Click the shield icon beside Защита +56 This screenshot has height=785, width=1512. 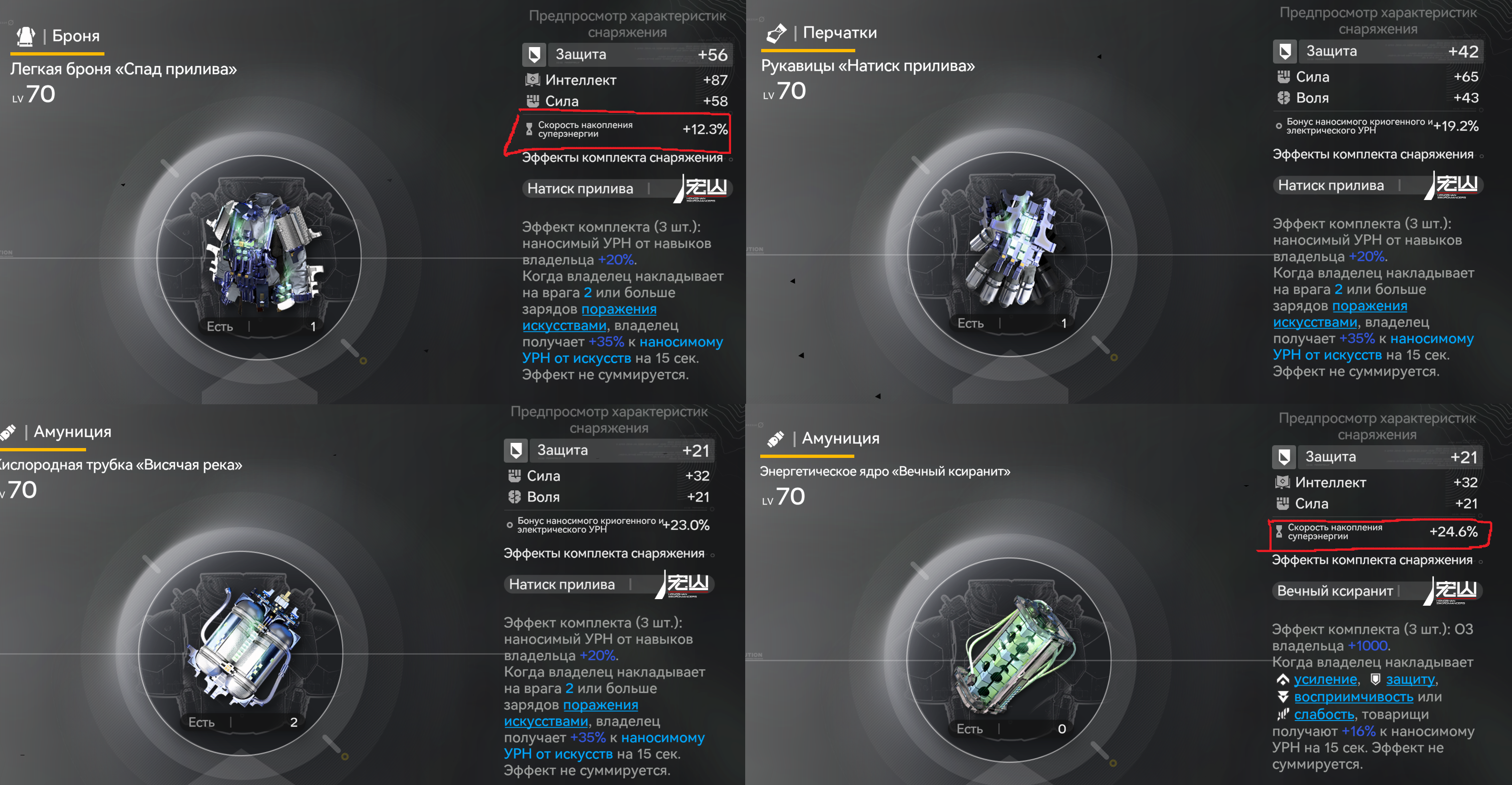[x=534, y=55]
